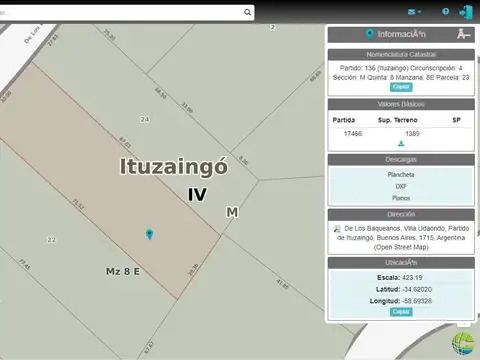The image size is (480, 360).
Task: Click the teal map marker on the parcel
Action: (x=149, y=234)
